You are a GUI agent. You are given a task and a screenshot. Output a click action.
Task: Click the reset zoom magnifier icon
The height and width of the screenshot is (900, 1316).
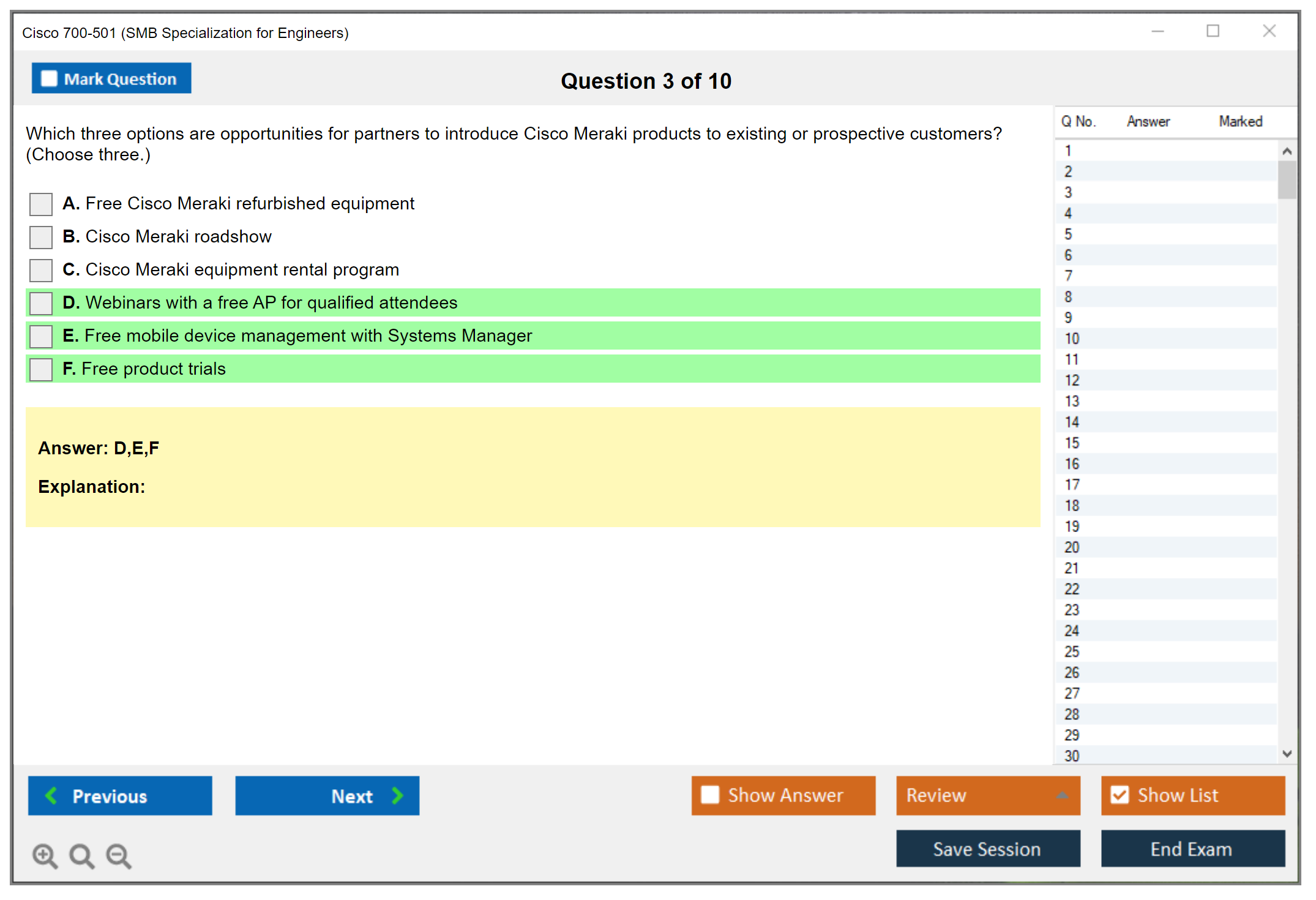(81, 855)
